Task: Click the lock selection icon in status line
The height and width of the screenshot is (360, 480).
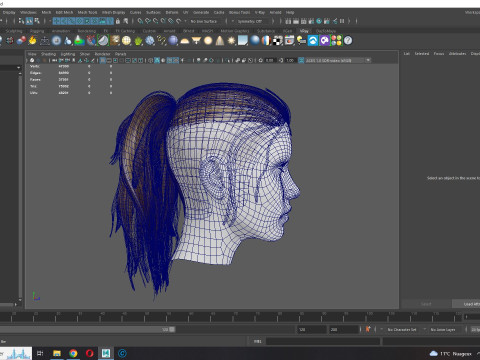Action: [x=118, y=21]
